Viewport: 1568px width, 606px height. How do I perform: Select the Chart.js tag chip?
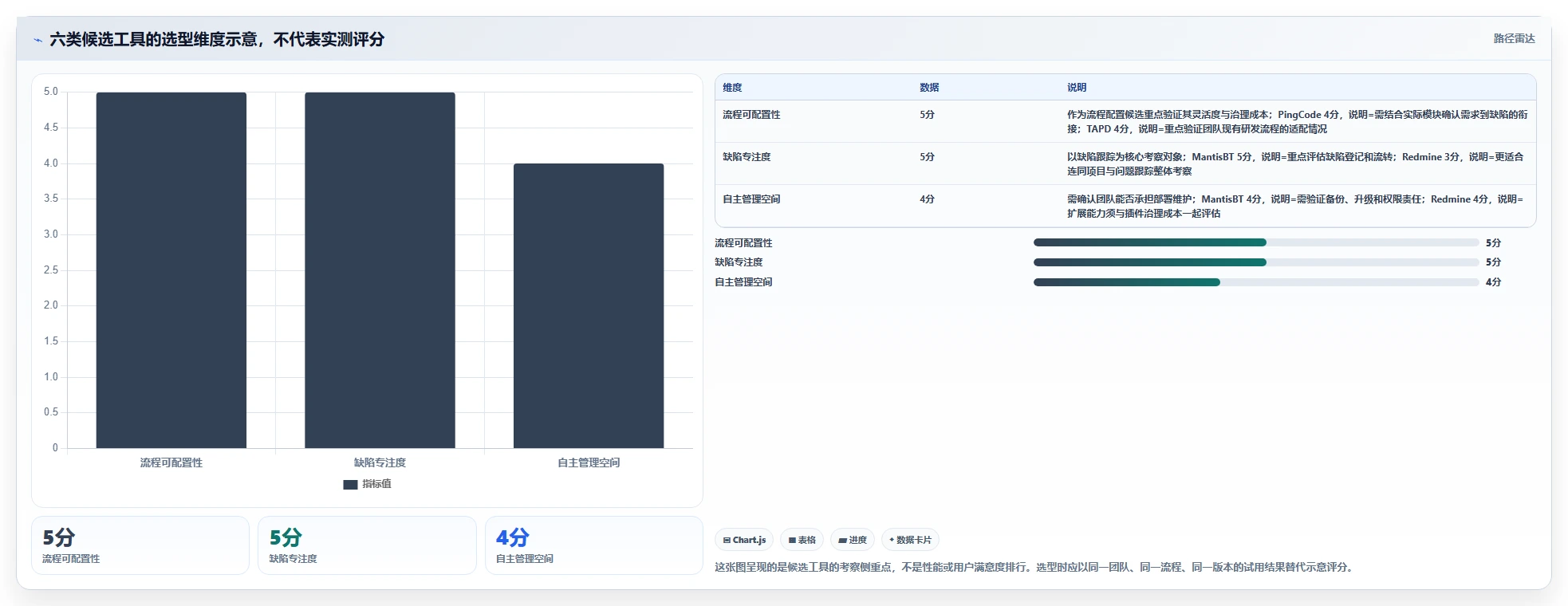pyautogui.click(x=744, y=540)
